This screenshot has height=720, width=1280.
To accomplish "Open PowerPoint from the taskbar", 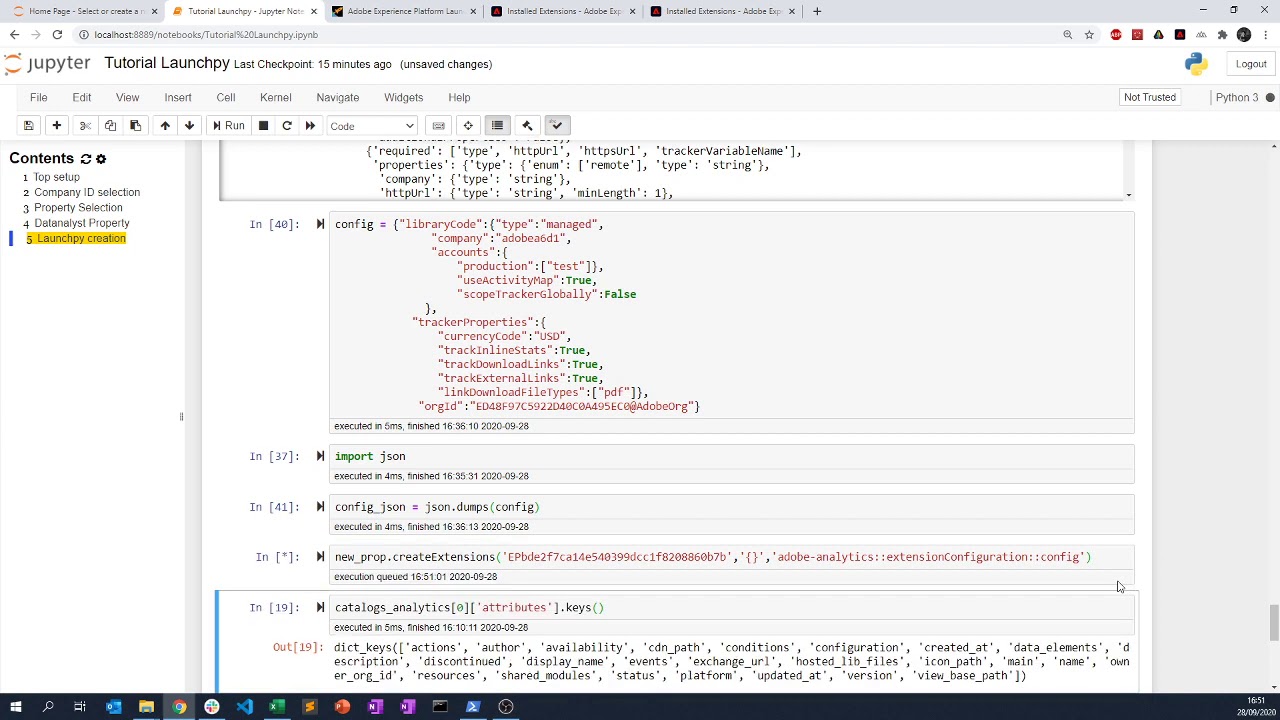I will click(x=342, y=707).
